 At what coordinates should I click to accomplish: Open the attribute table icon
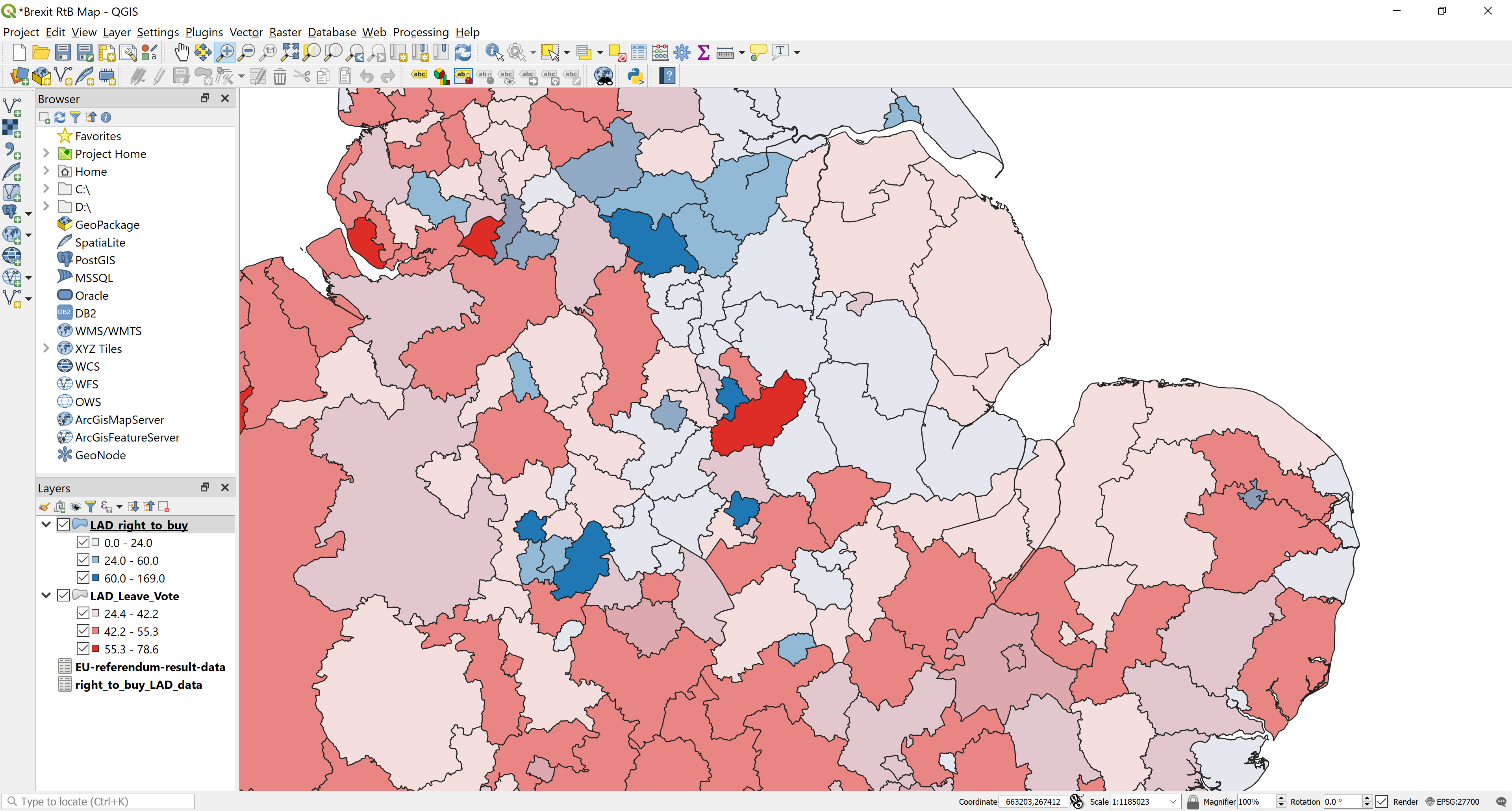coord(638,52)
